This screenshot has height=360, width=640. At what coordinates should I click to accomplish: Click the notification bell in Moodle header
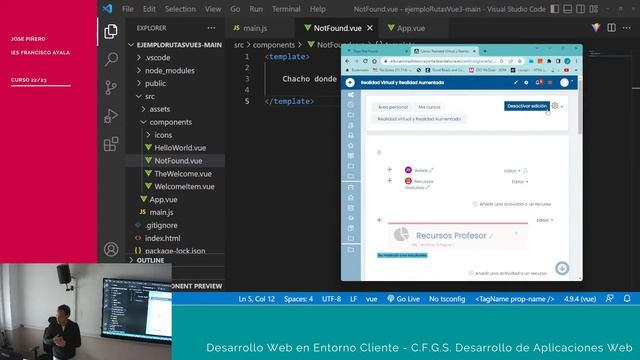[x=538, y=82]
